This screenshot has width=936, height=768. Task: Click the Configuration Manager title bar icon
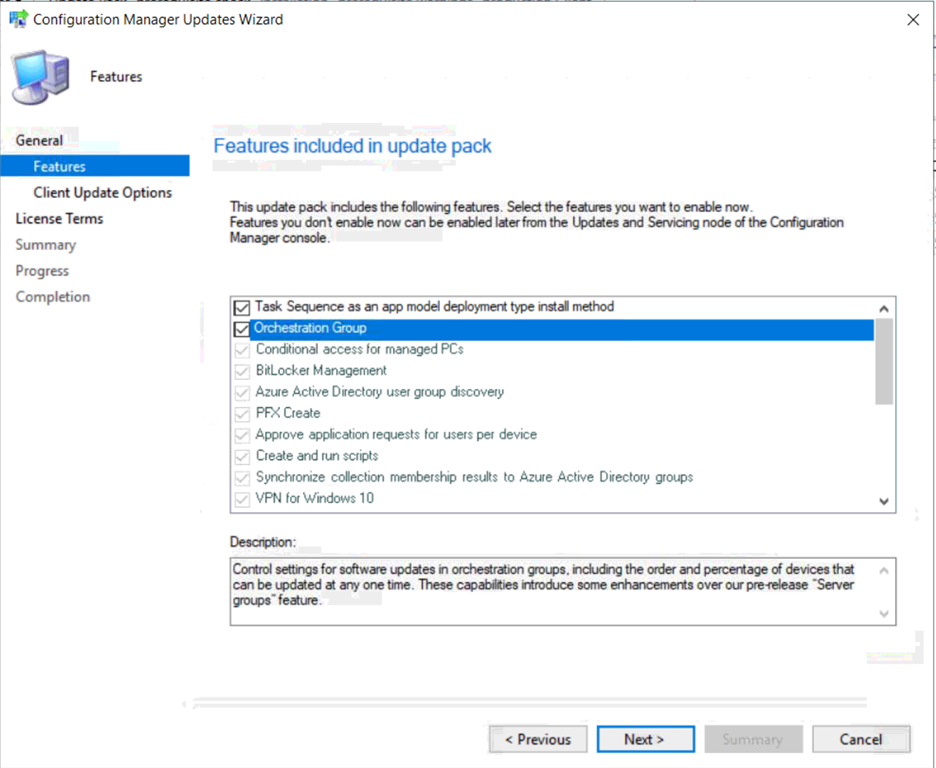pos(19,18)
